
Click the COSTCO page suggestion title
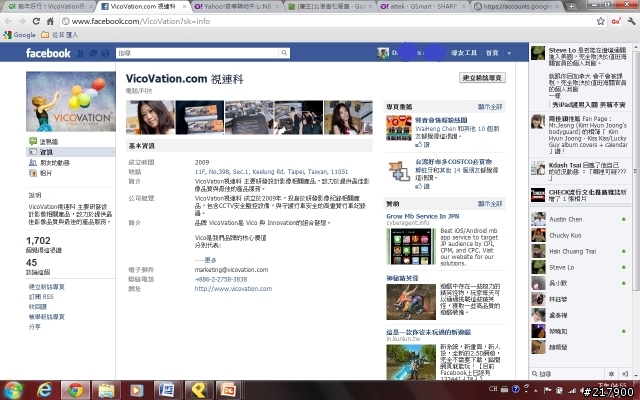453,162
